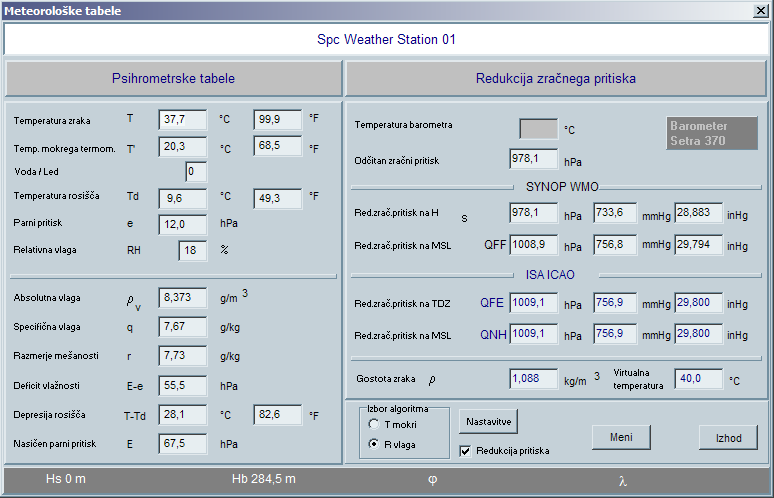Select the R vlaga algorithm radio button
Screen dimensions: 774x498
click(x=374, y=444)
